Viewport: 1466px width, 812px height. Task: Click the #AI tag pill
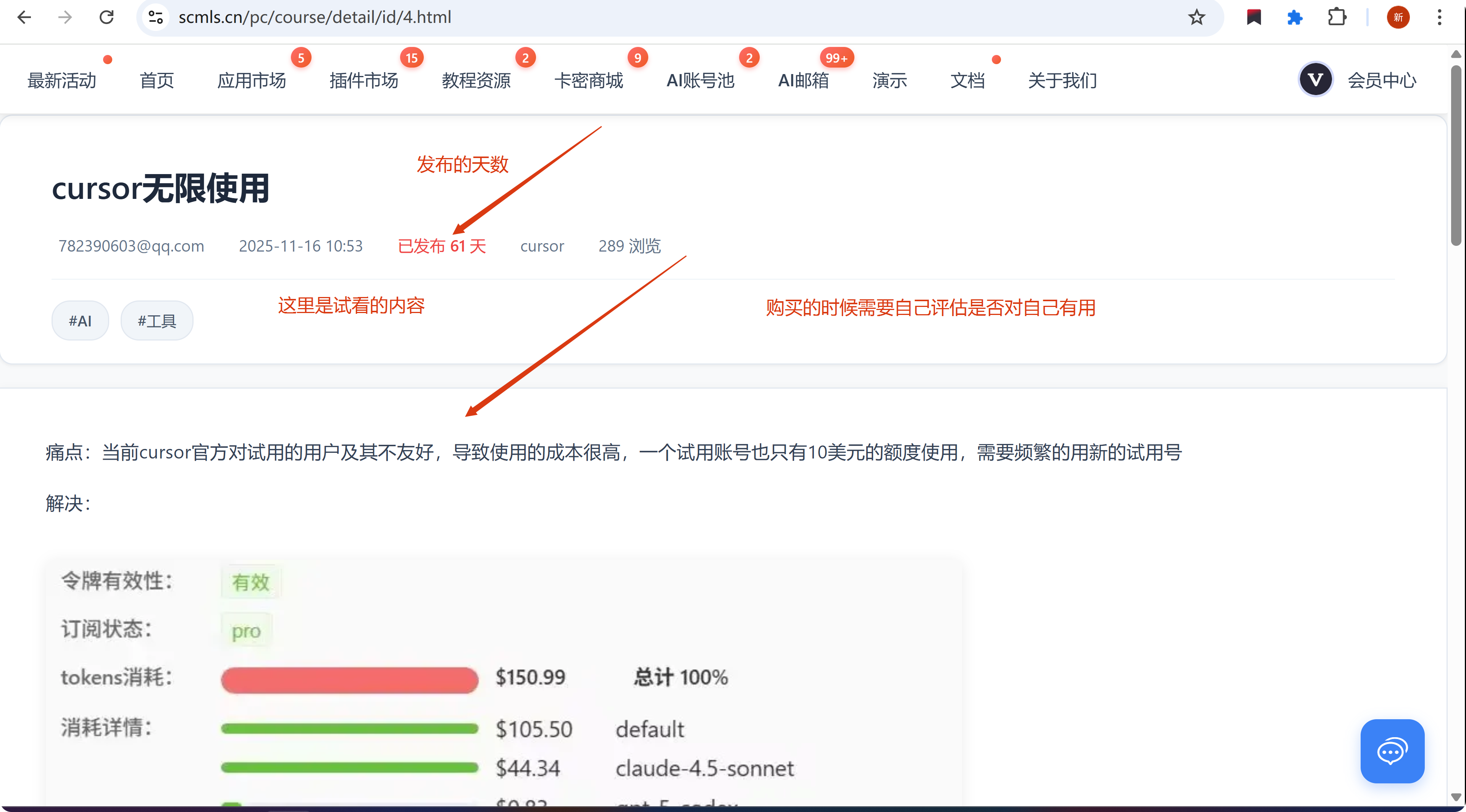click(x=80, y=321)
